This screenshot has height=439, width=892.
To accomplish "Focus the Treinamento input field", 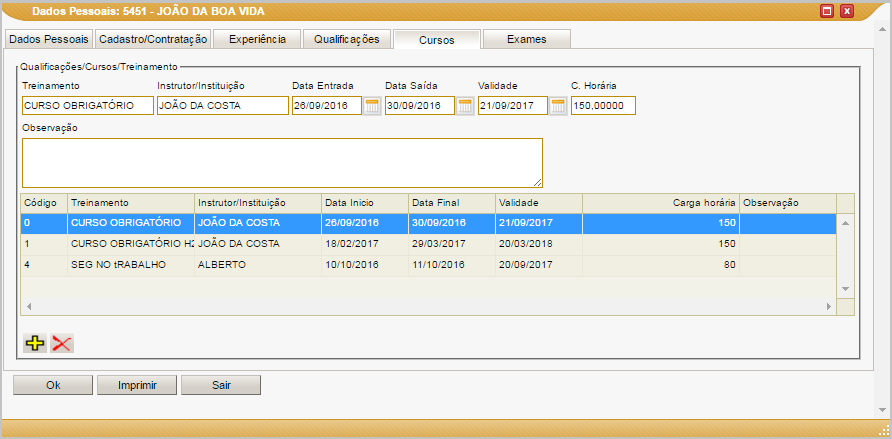I will 88,106.
